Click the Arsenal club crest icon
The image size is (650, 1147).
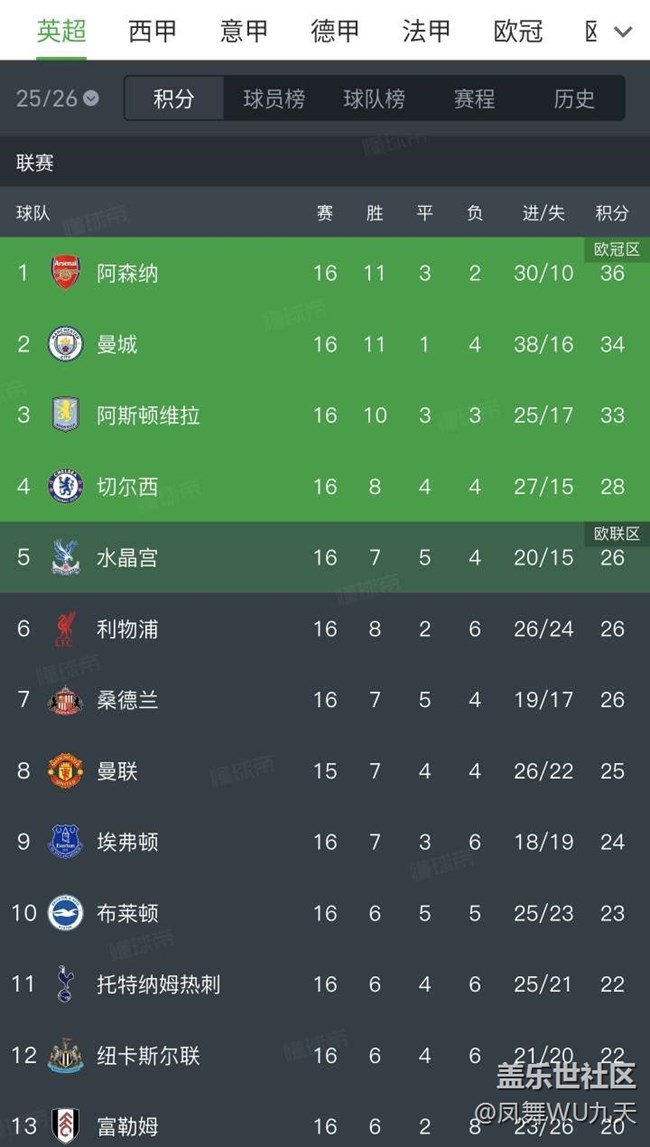(66, 273)
